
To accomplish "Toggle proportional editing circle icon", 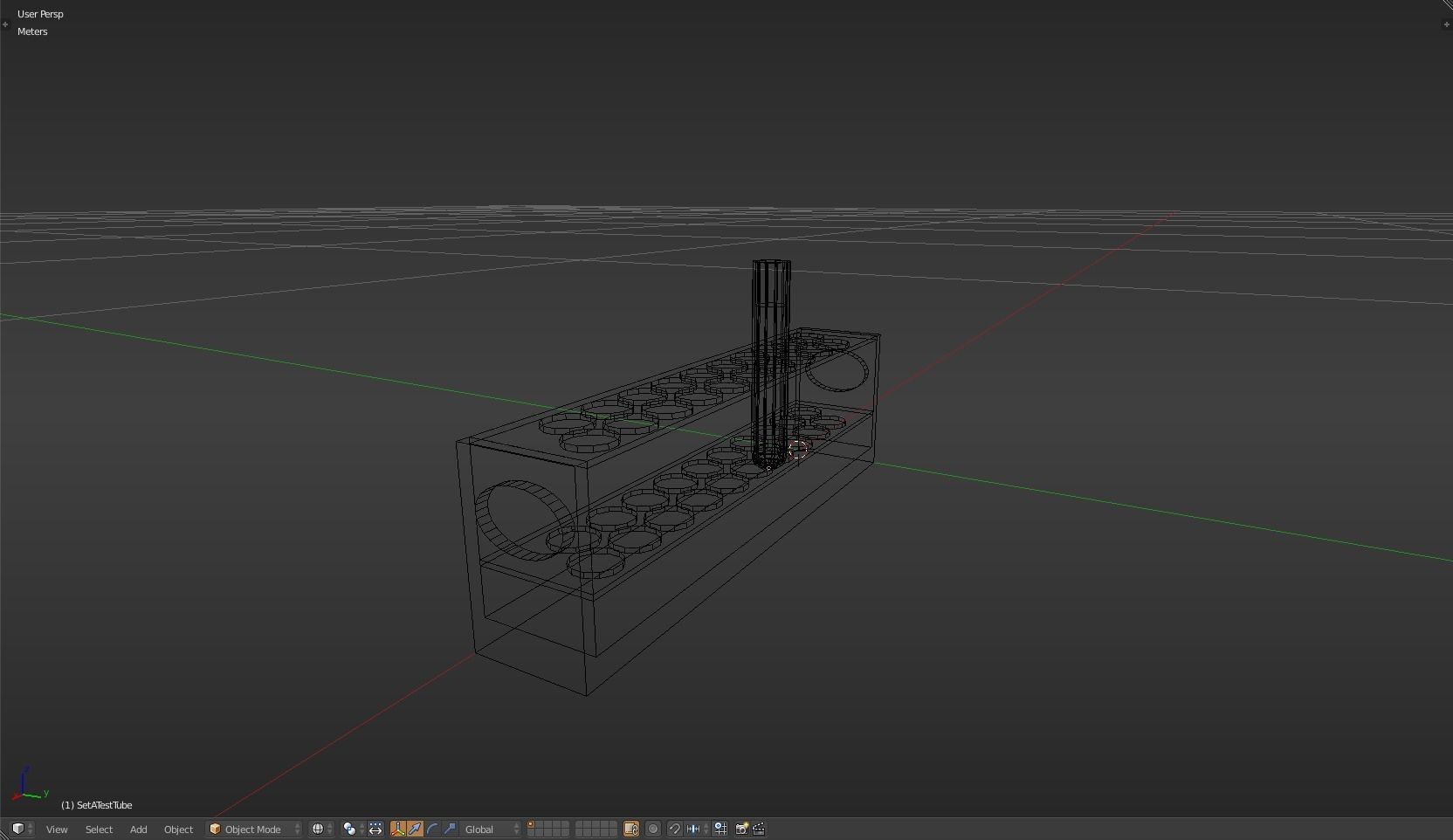I will (x=653, y=829).
